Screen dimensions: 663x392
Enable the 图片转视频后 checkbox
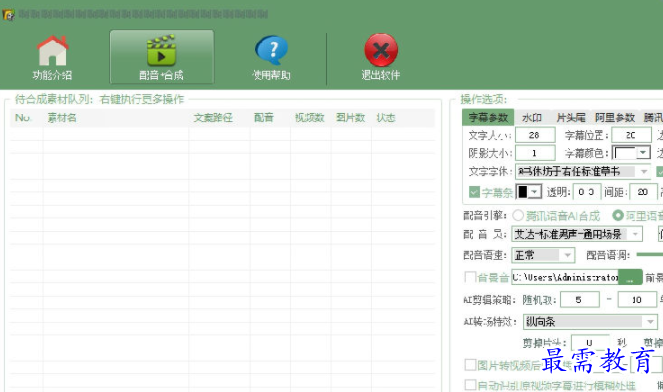470,365
